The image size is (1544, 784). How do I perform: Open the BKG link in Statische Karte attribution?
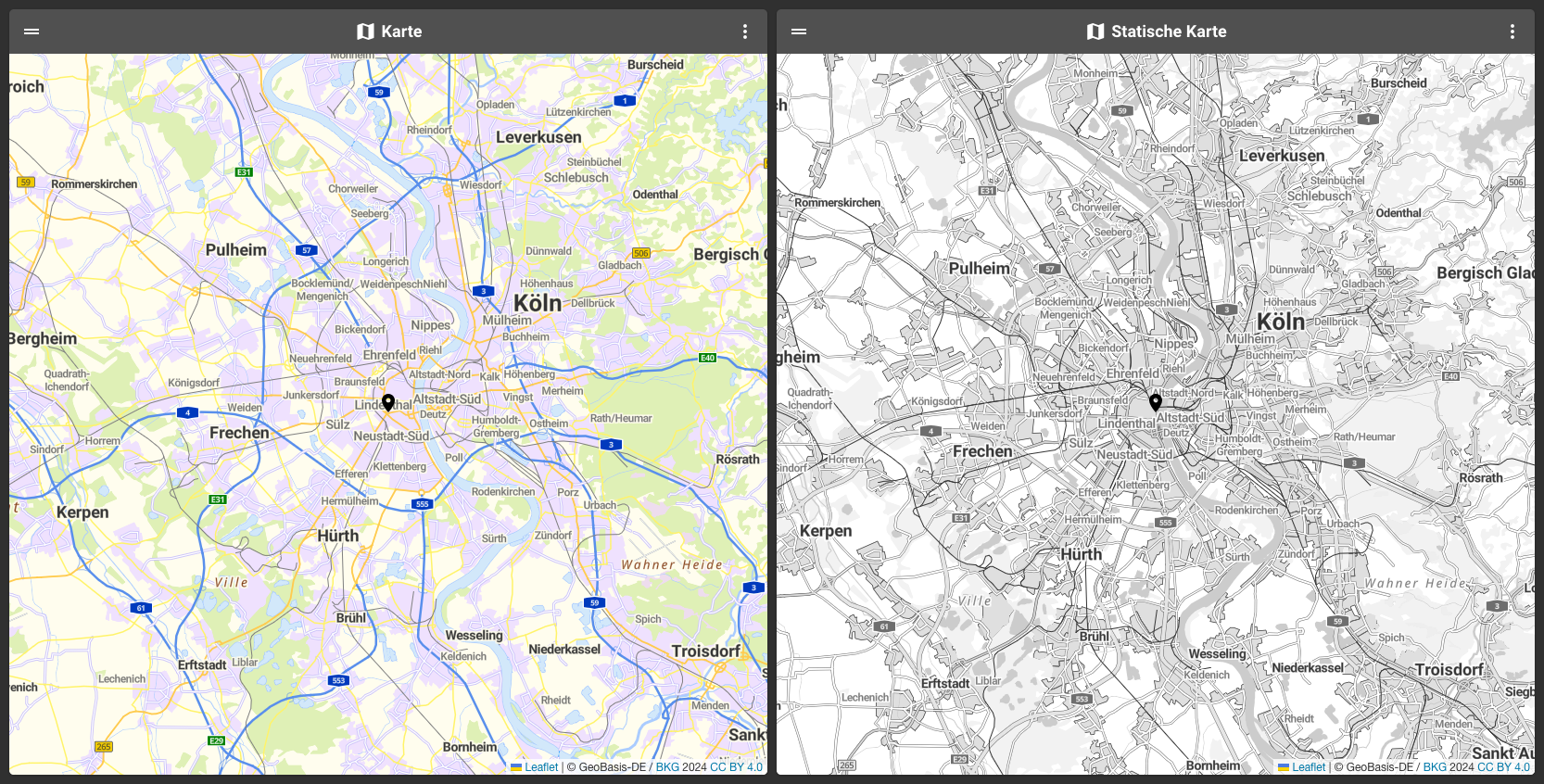[x=1435, y=767]
